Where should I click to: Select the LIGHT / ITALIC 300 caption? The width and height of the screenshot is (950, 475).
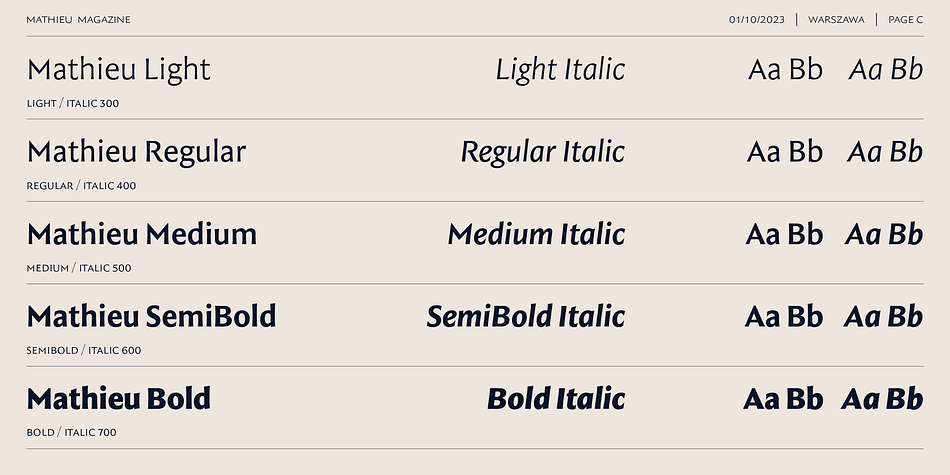coord(73,103)
